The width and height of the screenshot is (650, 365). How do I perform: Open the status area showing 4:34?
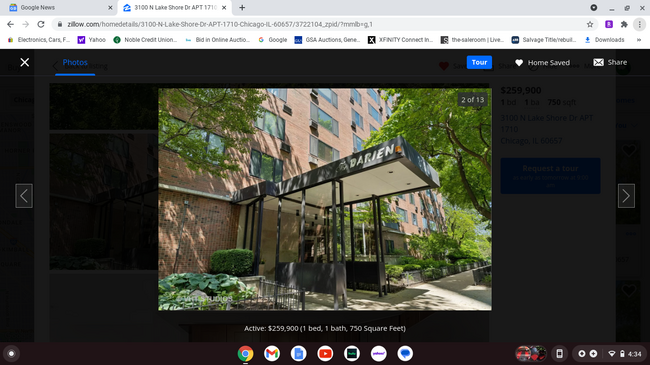pos(626,353)
